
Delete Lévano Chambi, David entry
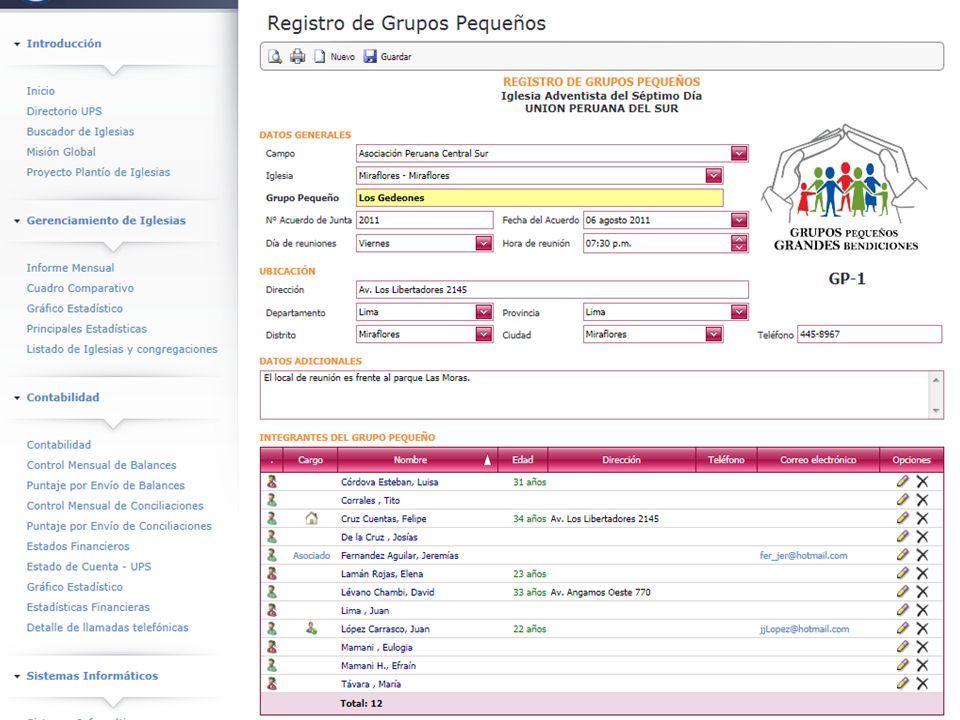922,592
